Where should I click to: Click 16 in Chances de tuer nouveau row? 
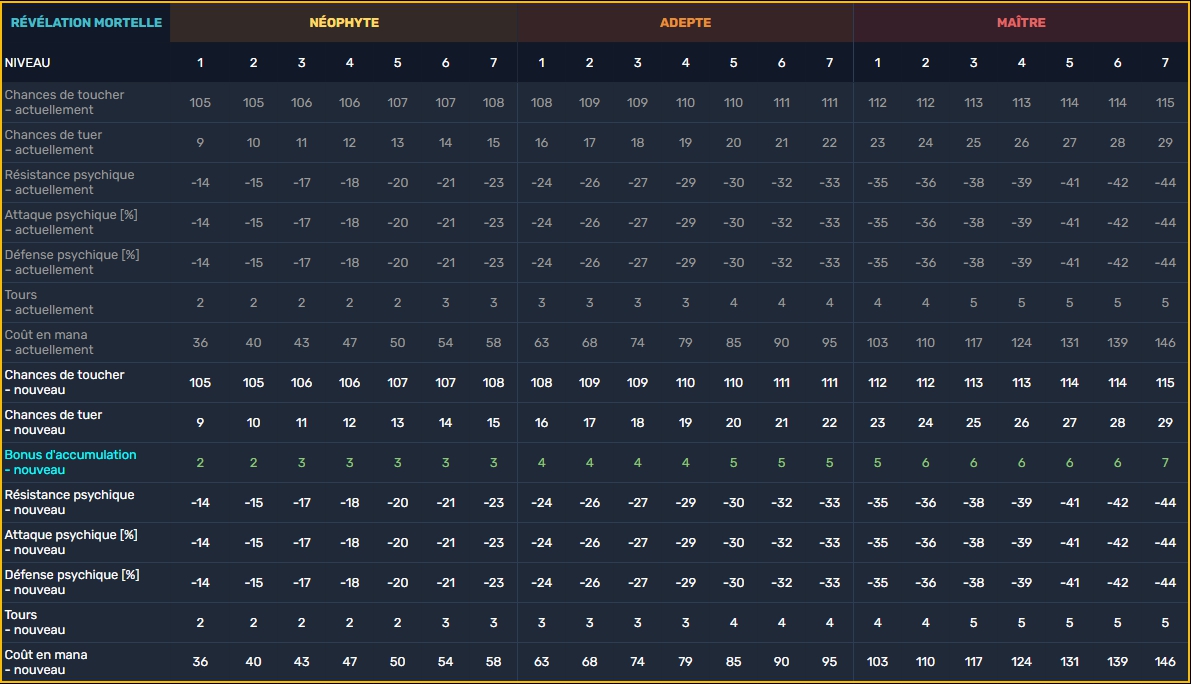(x=542, y=423)
